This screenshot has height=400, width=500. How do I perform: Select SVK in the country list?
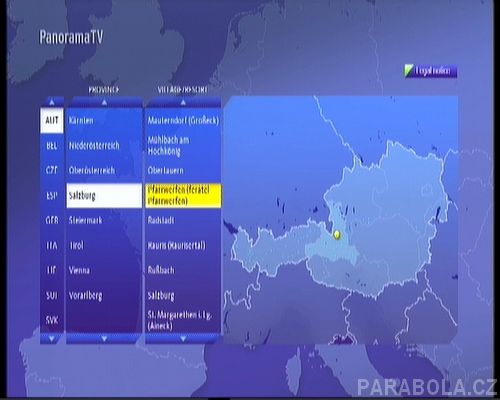pos(52,320)
